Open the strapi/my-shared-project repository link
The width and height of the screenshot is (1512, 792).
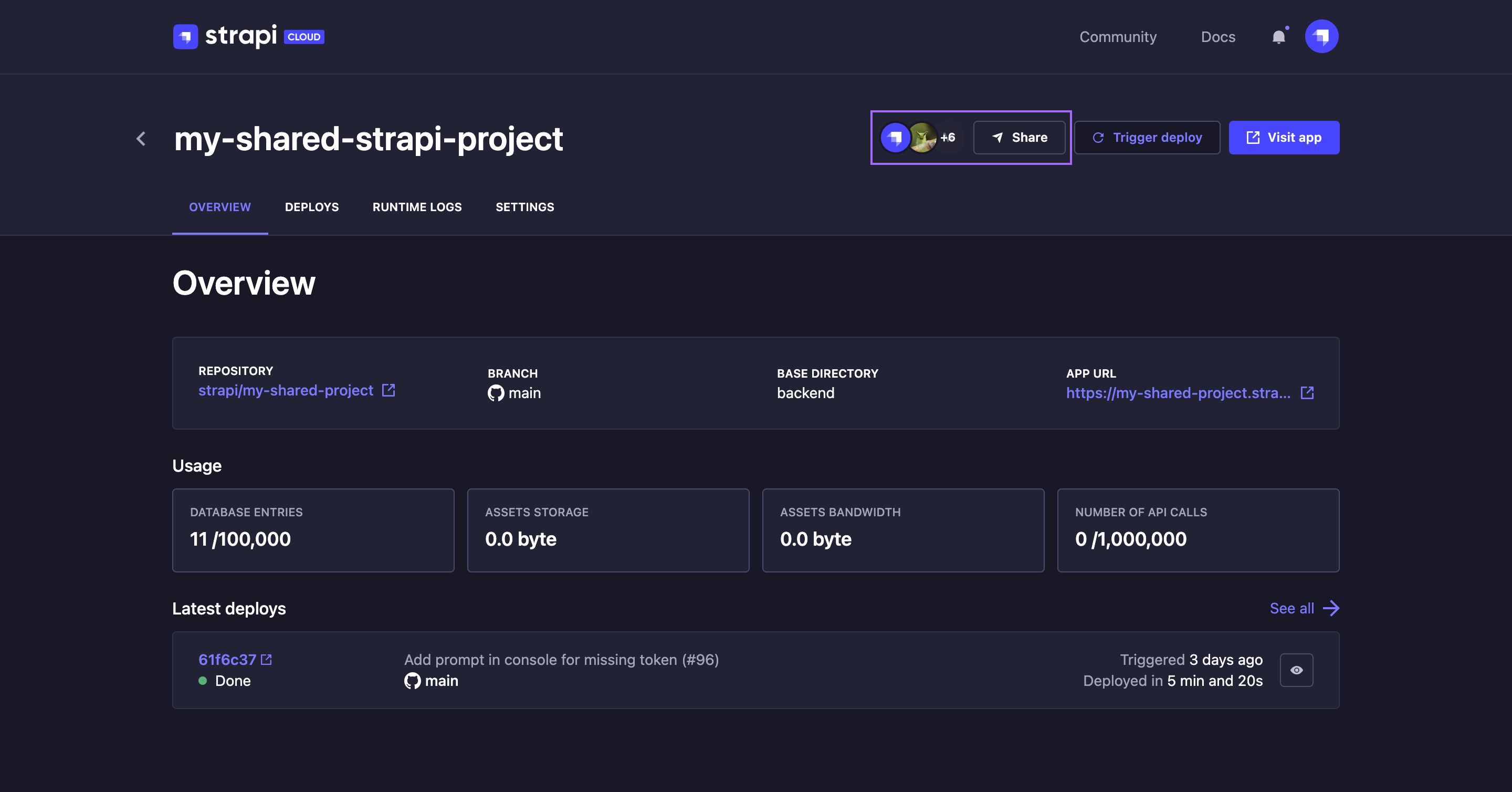pos(286,390)
